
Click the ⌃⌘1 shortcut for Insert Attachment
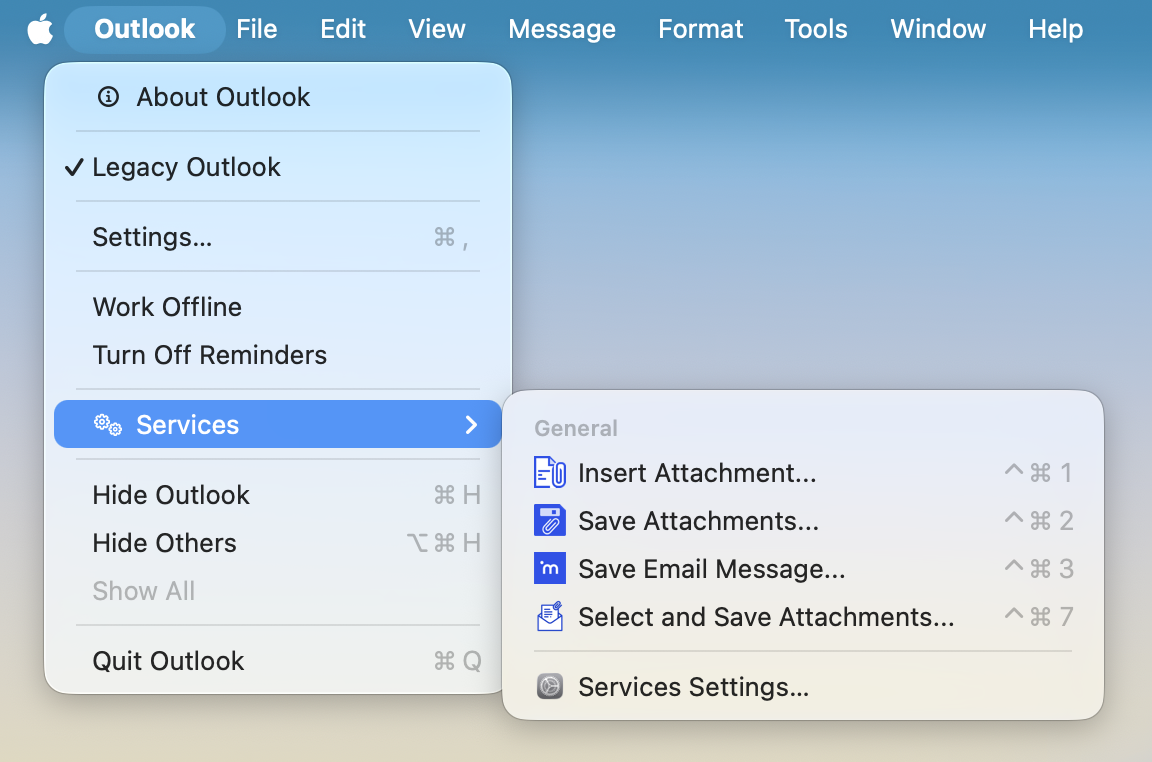(1039, 472)
